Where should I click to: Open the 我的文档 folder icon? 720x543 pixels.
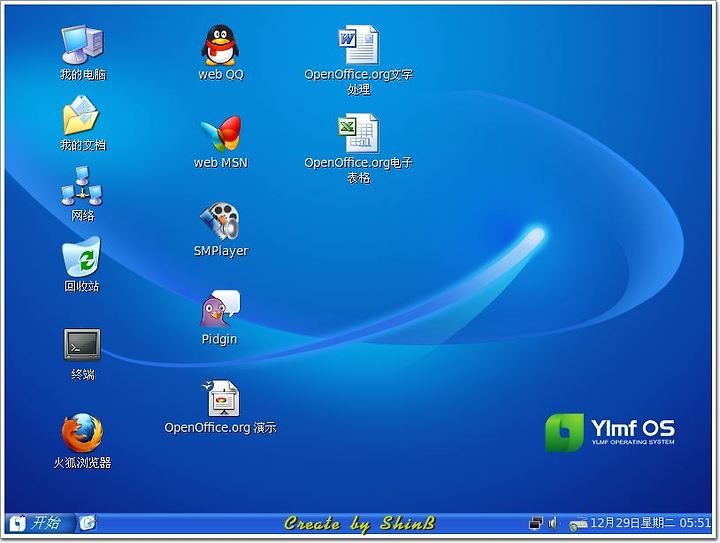pos(81,115)
